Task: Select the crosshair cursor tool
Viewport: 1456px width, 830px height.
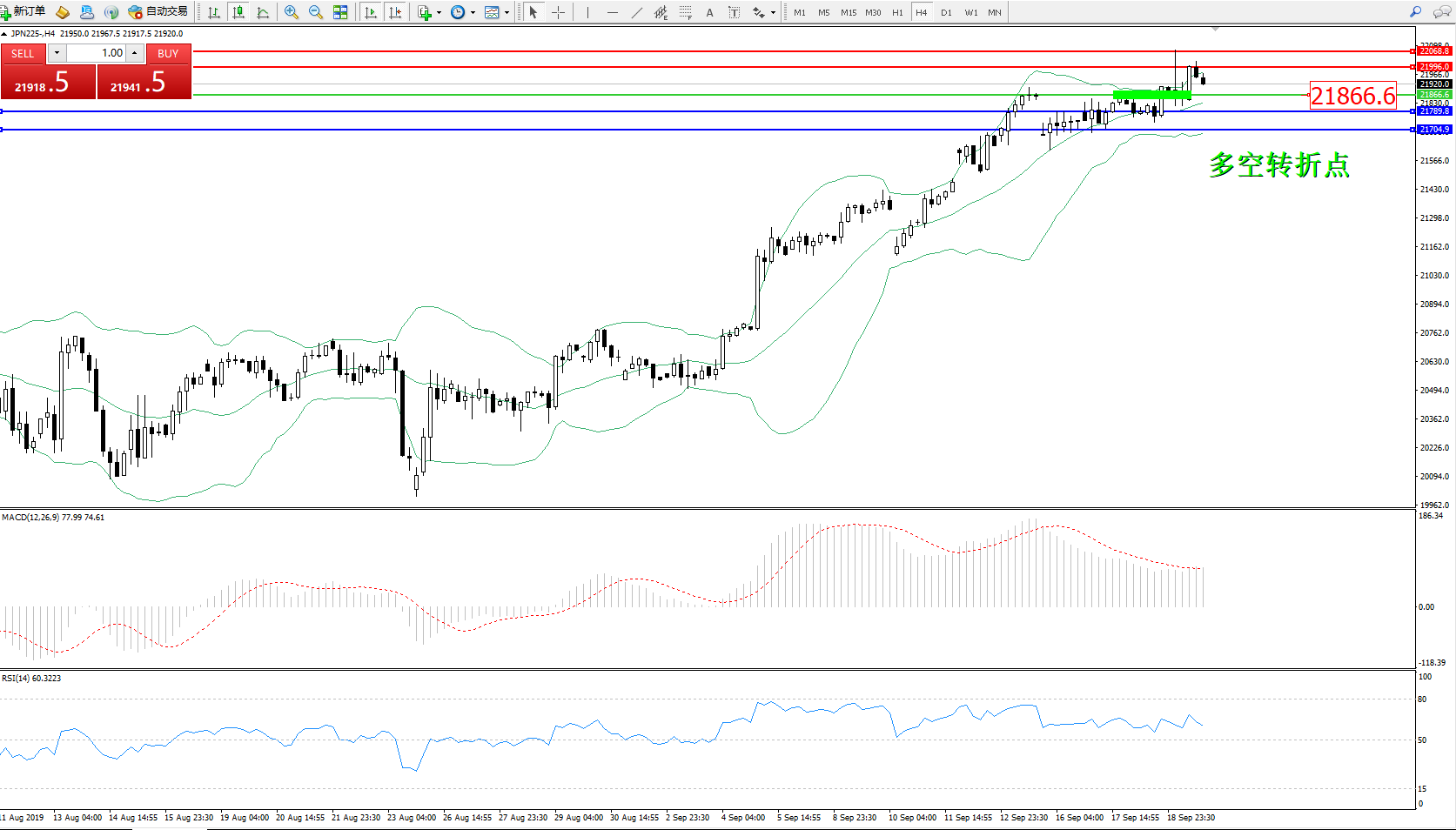Action: [558, 12]
